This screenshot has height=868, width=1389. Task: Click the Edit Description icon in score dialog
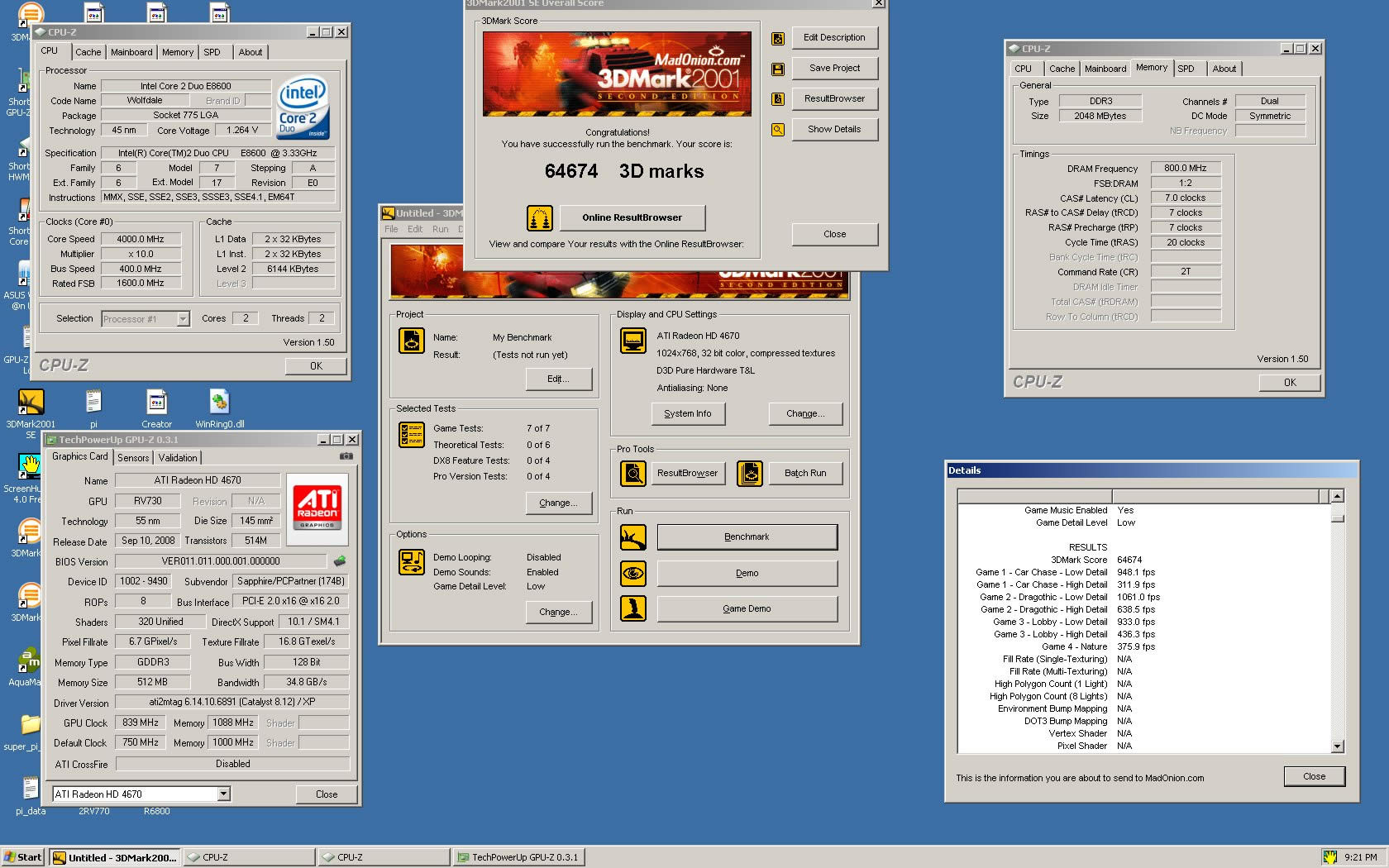(x=778, y=38)
